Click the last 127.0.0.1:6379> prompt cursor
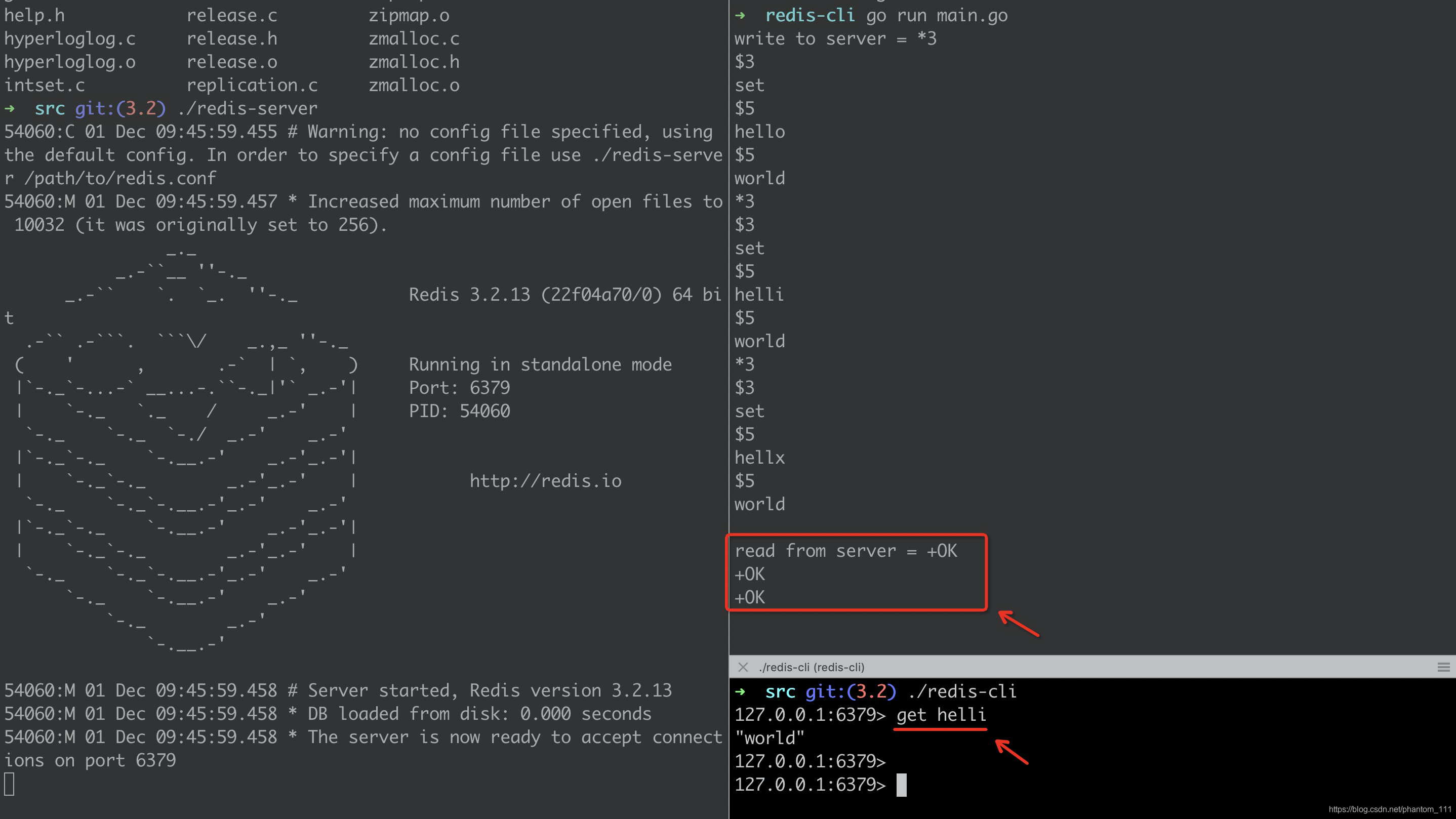 point(902,785)
